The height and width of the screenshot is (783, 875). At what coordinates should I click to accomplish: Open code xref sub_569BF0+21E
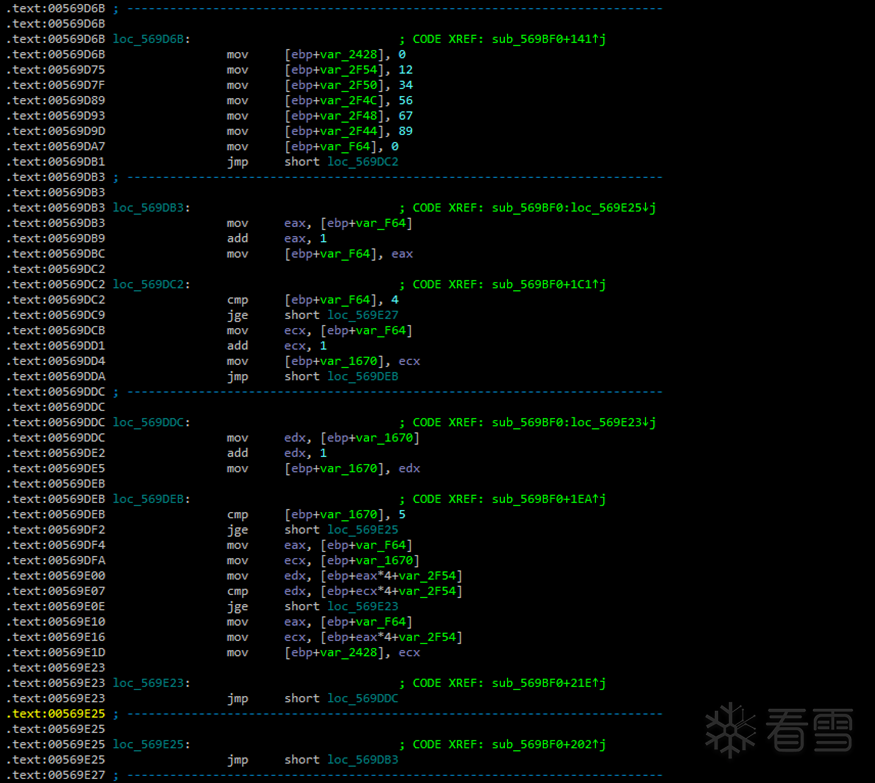(548, 683)
